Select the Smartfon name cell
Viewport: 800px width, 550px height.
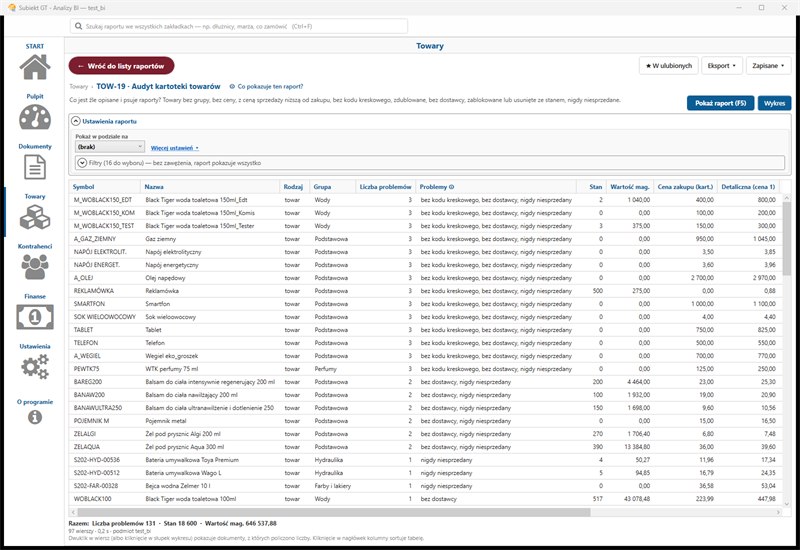(210, 304)
